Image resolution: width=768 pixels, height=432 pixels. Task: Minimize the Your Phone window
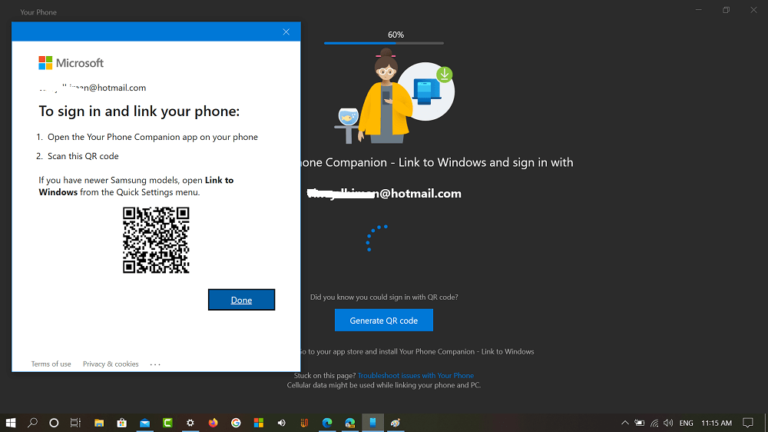click(698, 10)
